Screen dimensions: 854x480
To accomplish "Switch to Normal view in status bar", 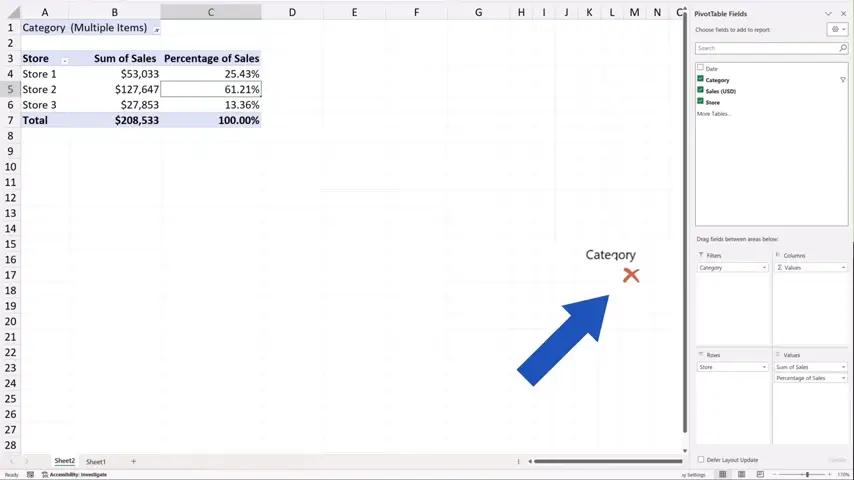I will coord(723,474).
